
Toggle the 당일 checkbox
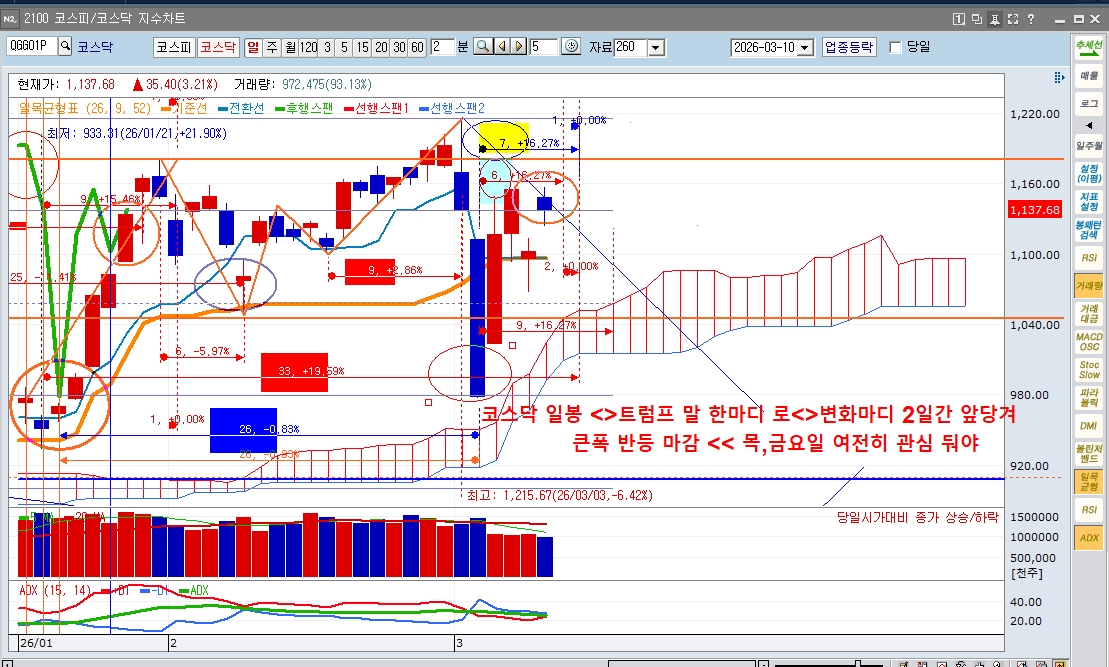click(x=895, y=47)
